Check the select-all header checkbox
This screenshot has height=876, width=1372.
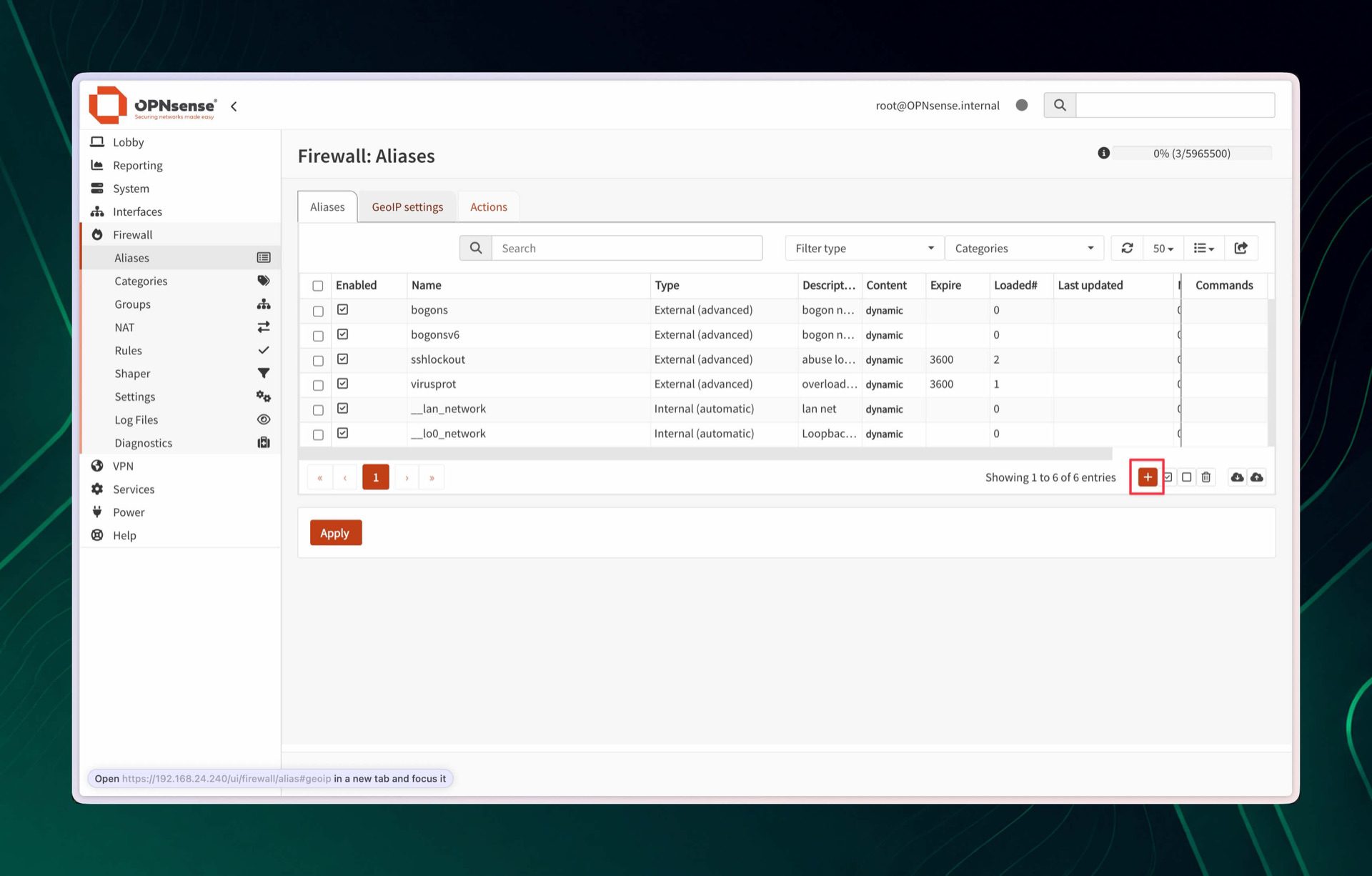point(318,286)
